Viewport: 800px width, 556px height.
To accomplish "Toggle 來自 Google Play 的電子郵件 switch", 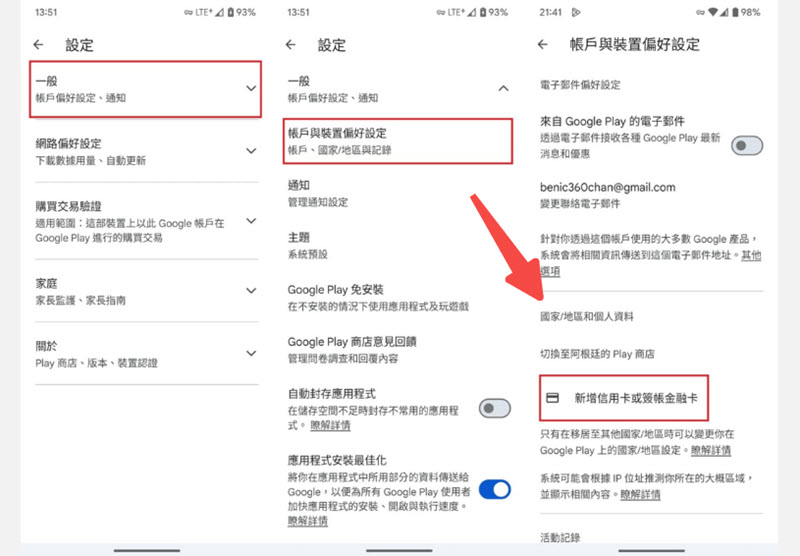I will click(x=747, y=146).
